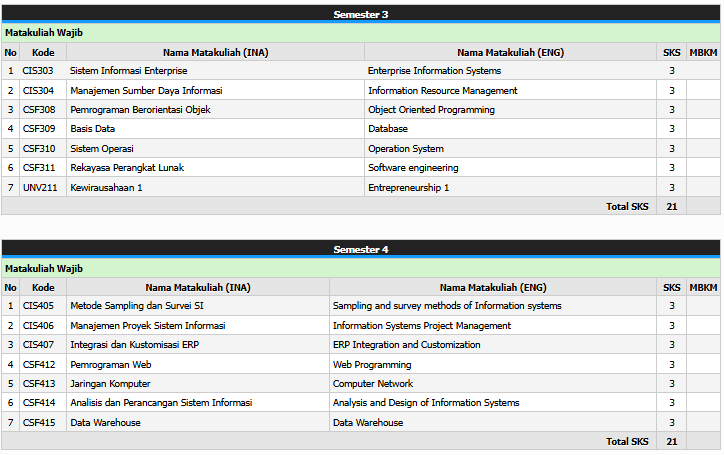The width and height of the screenshot is (724, 455).
Task: Select the Pemrograman Web course name
Action: 110,364
